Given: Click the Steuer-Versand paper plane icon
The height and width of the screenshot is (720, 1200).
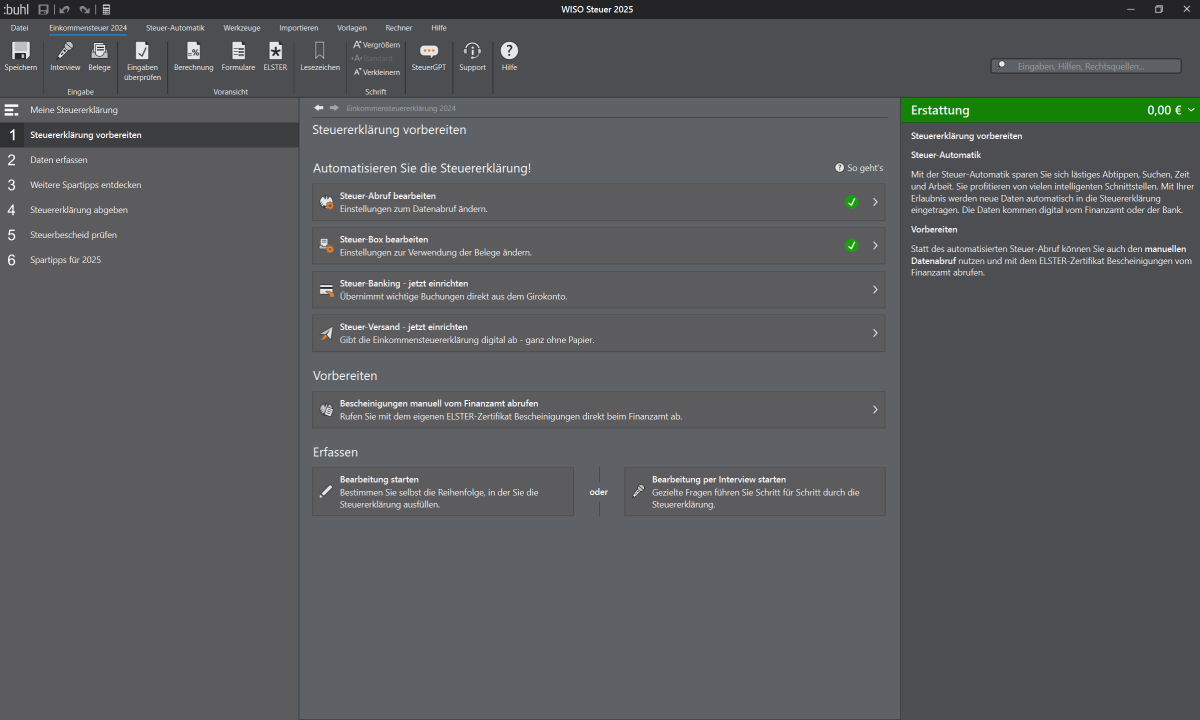Looking at the screenshot, I should [326, 334].
